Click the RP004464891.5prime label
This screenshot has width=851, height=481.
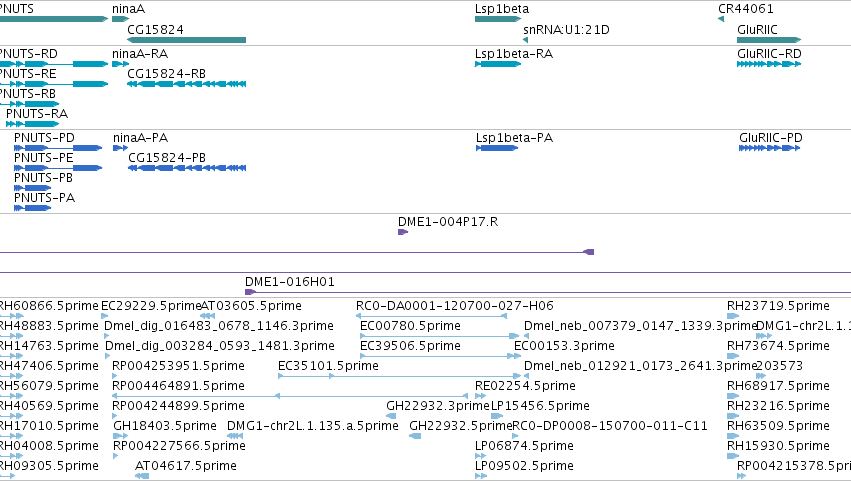point(178,387)
